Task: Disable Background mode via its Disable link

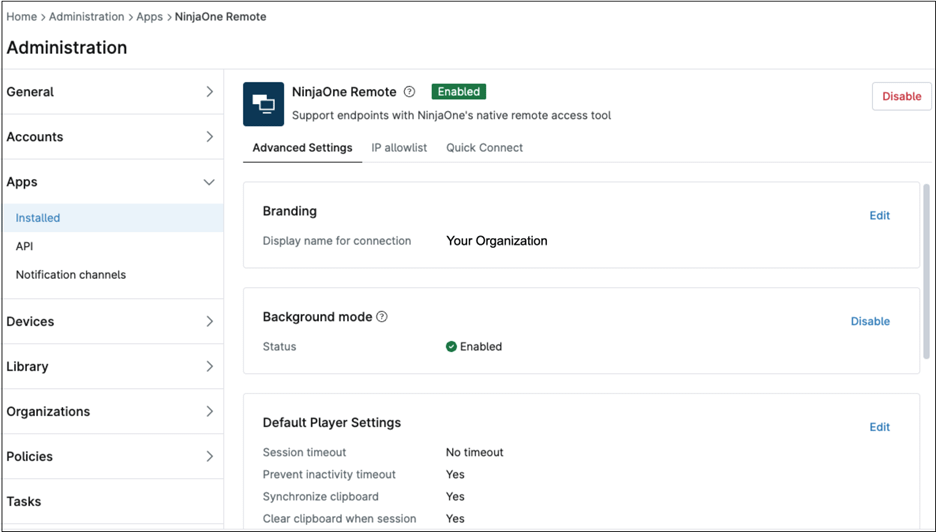Action: click(869, 321)
